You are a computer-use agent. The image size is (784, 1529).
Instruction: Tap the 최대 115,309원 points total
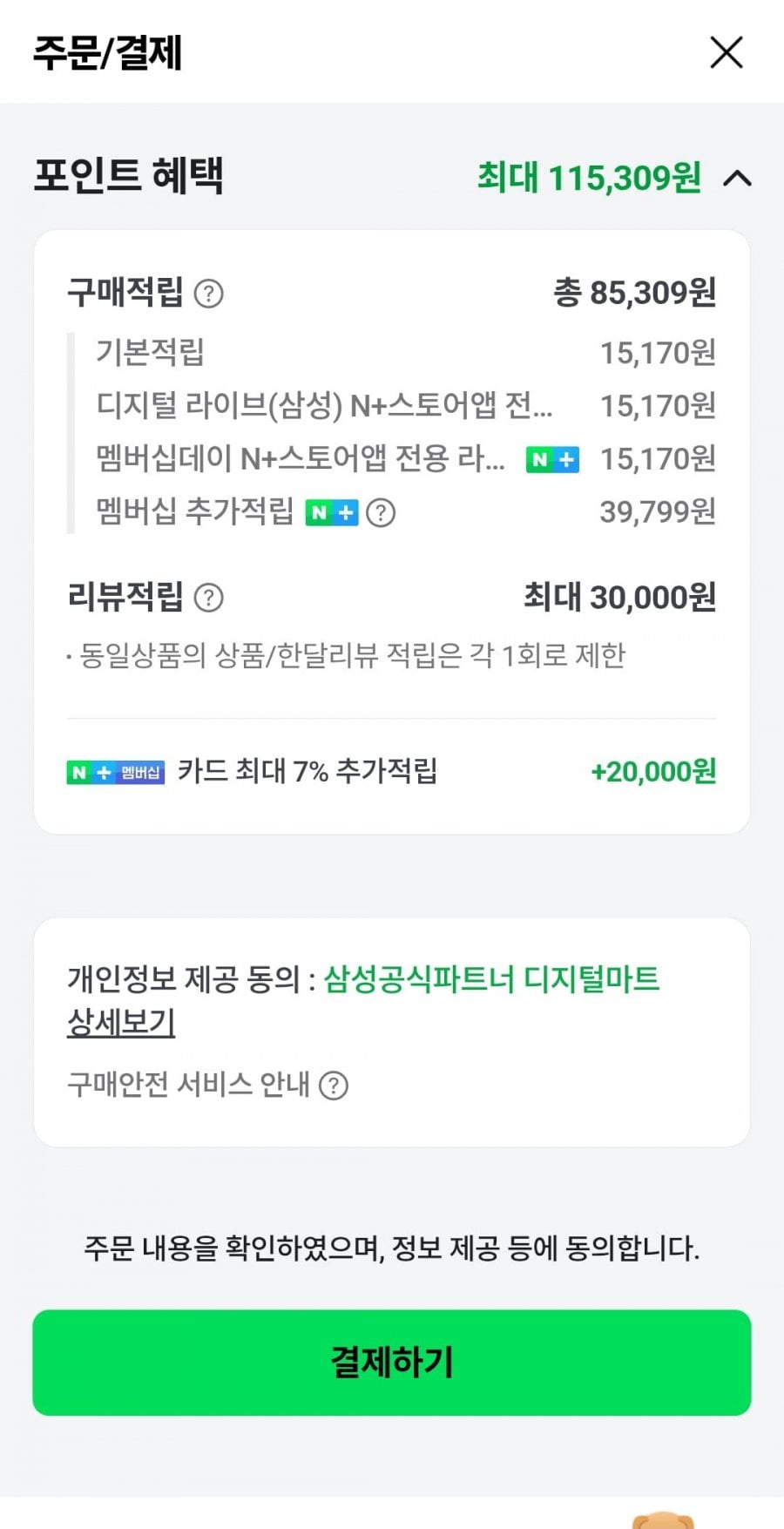[x=589, y=178]
